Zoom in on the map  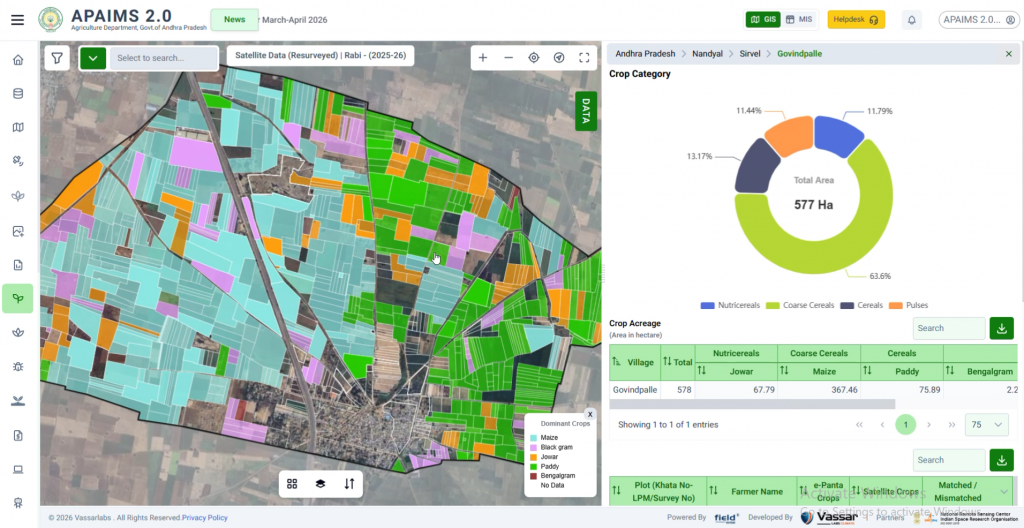tap(483, 58)
